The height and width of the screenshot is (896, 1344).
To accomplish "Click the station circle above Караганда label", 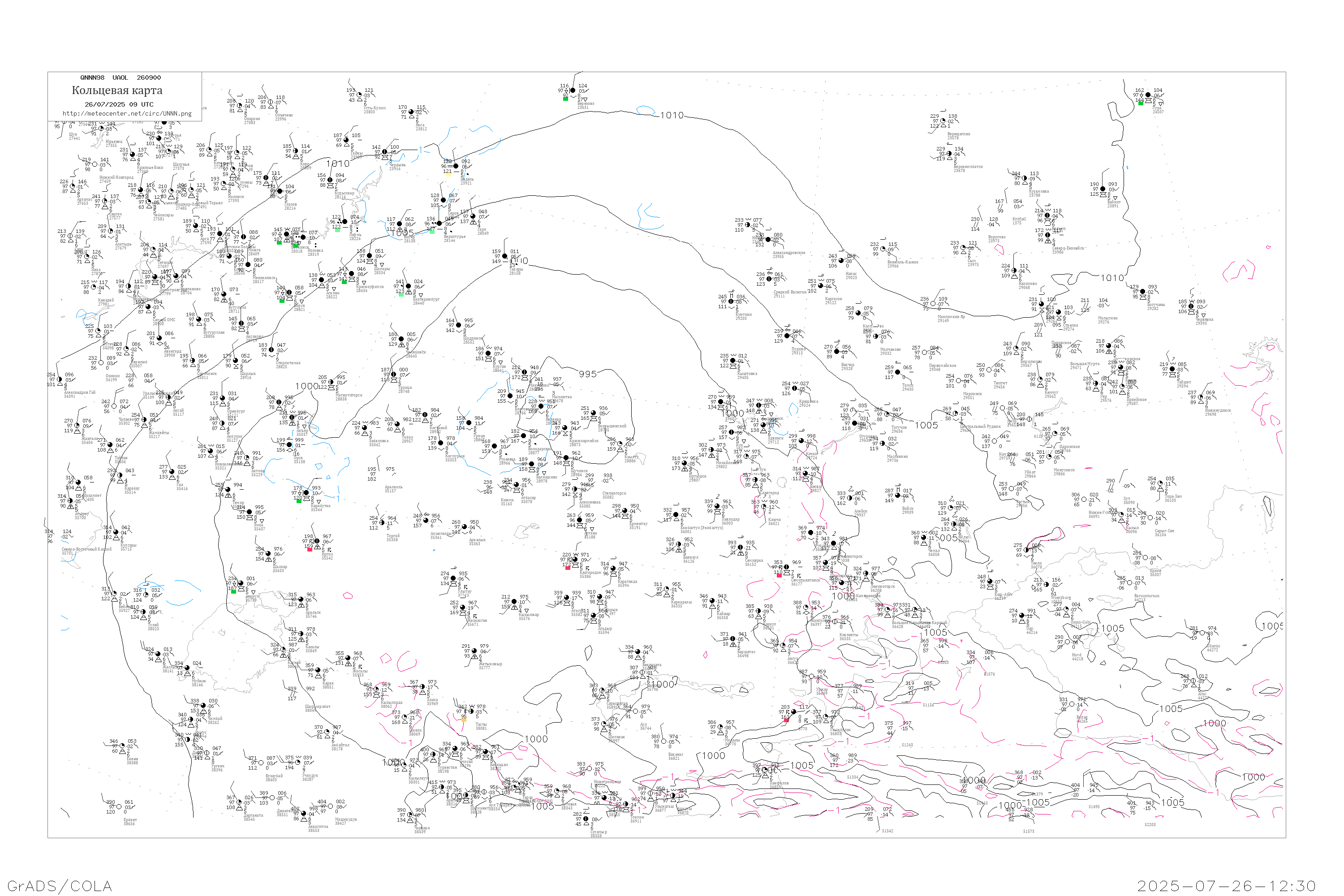I will coord(614,569).
